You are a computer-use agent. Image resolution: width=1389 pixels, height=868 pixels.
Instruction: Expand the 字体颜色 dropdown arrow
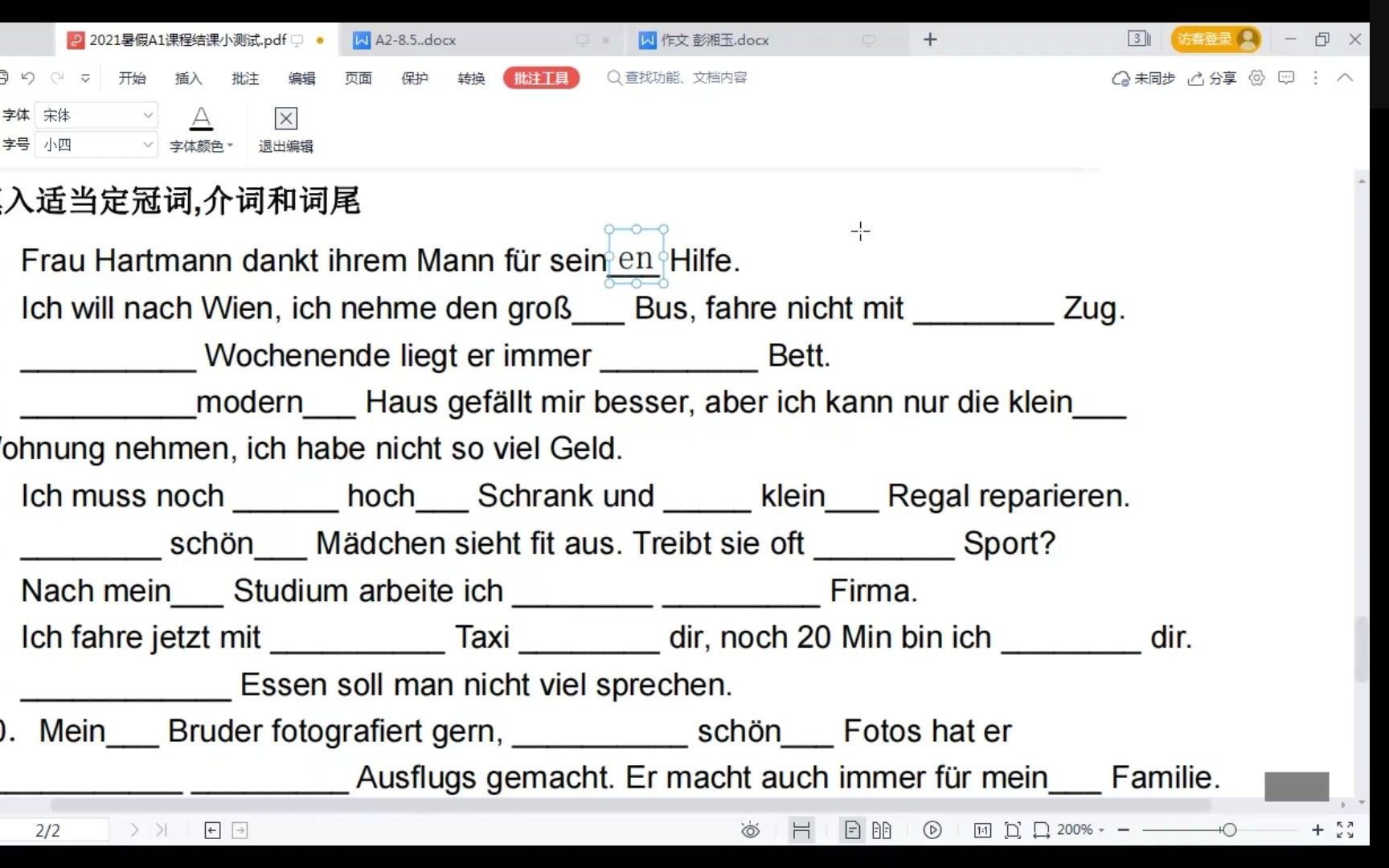(230, 145)
